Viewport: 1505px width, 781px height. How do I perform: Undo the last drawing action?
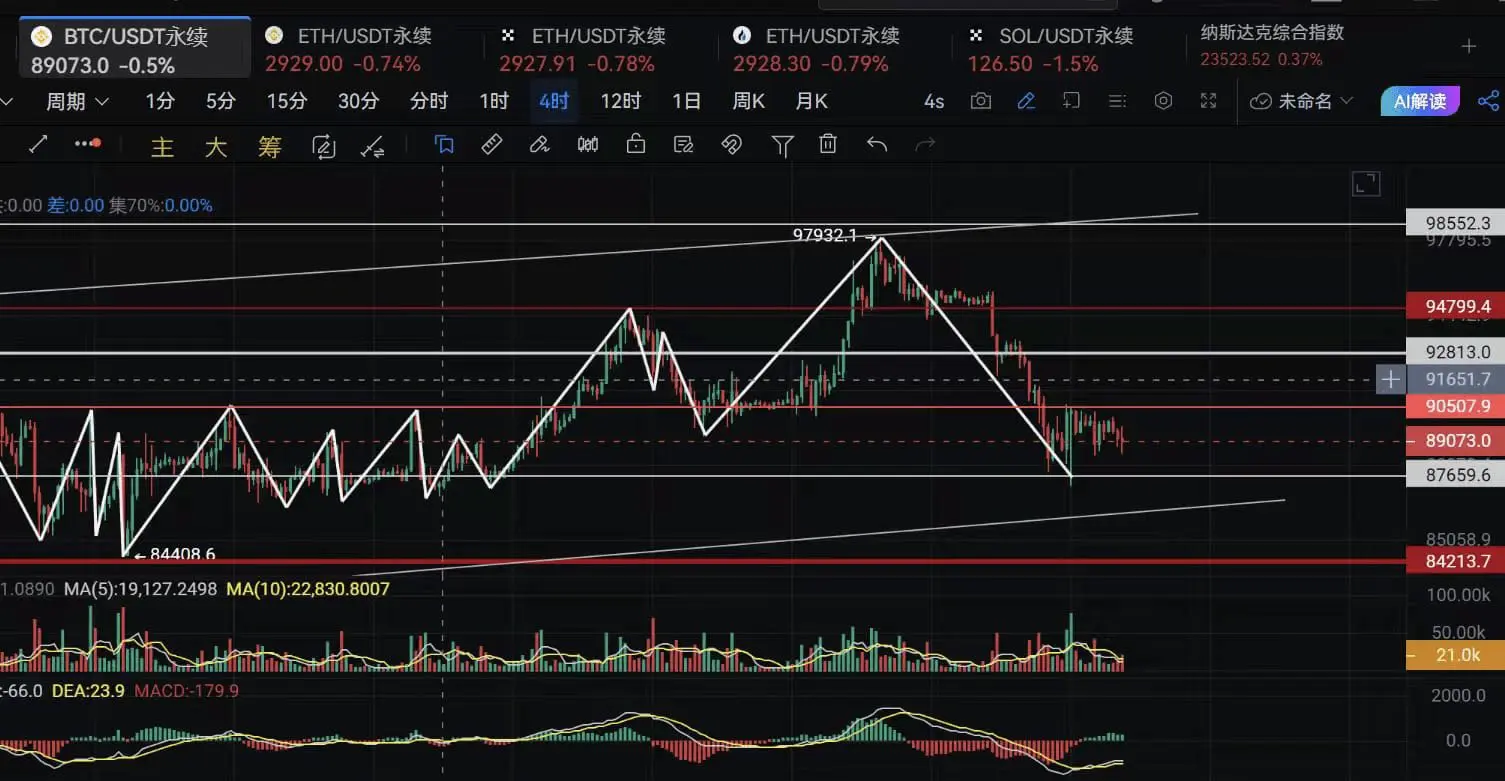tap(877, 145)
